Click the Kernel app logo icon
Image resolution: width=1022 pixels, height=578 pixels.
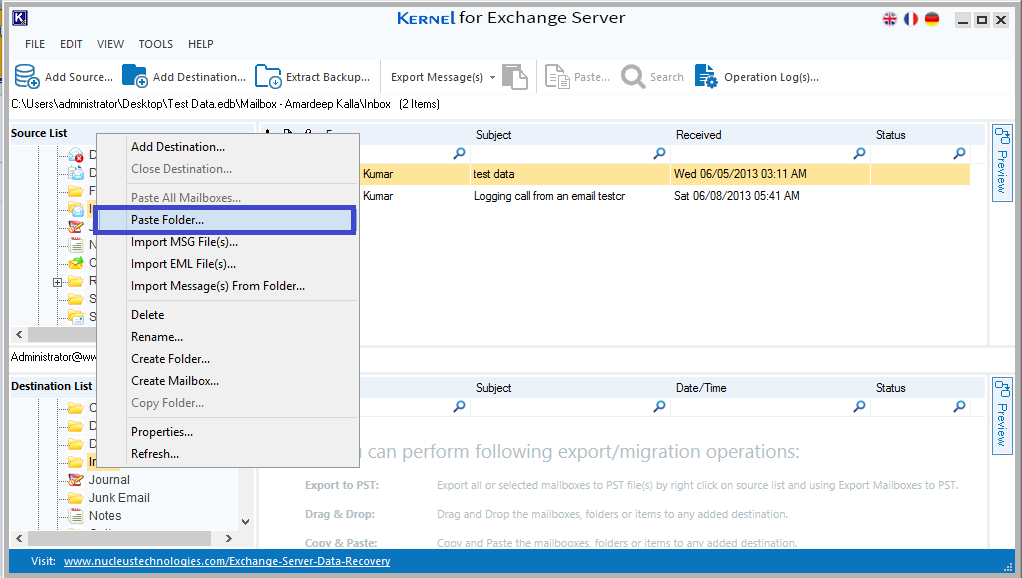[x=20, y=18]
